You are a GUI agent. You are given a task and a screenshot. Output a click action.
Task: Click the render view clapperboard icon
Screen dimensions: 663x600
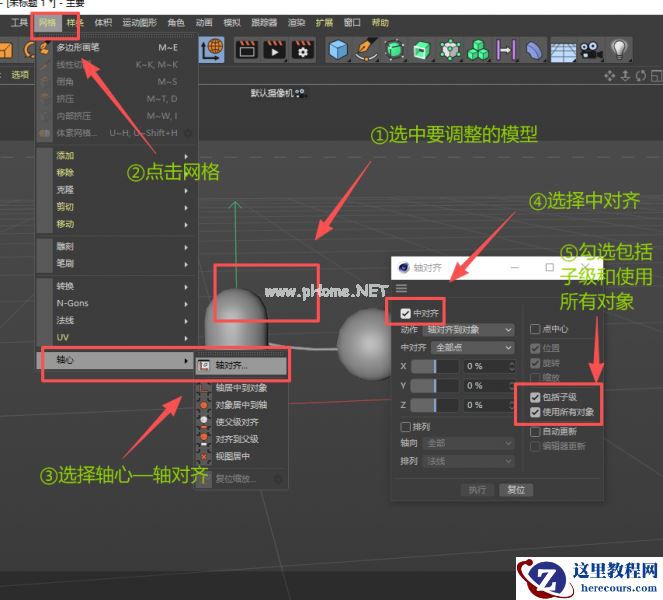click(x=247, y=50)
